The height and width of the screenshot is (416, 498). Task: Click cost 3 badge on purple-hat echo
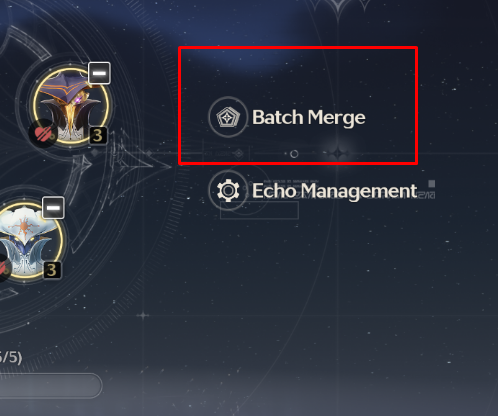[98, 136]
